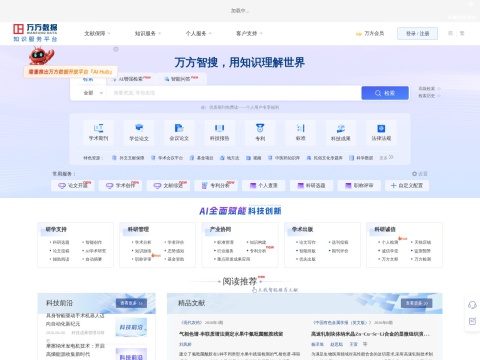Screen dimensions: 480x360
Task: Click 查看更多 in 科技前沿 panel
Action: pos(131,303)
